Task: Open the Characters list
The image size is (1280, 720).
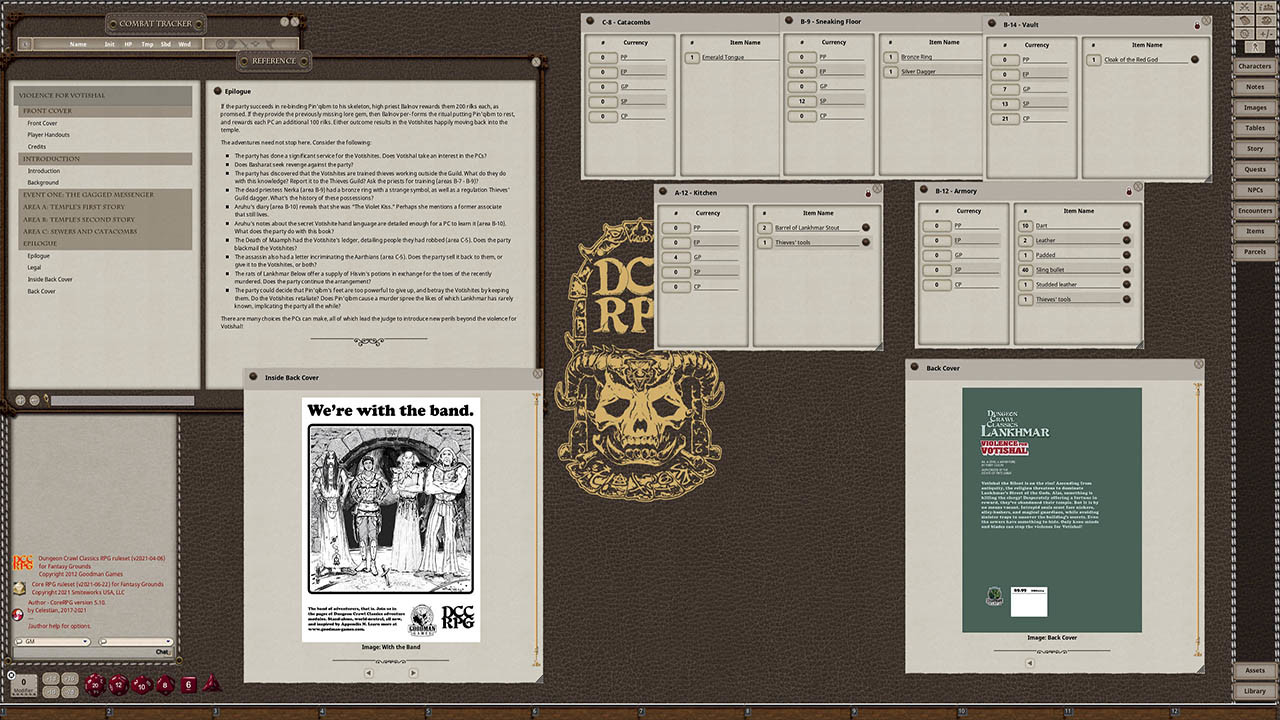Action: point(1255,65)
